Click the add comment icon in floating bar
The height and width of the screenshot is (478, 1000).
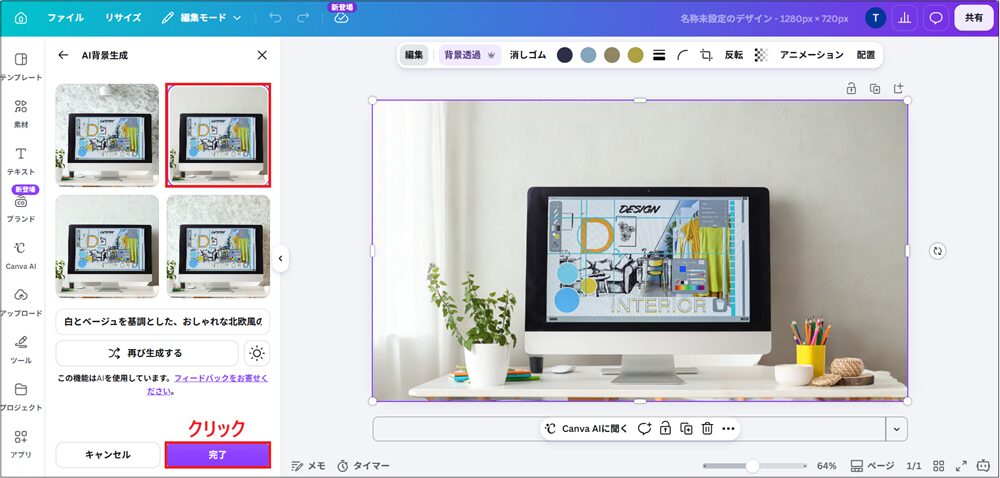click(644, 429)
